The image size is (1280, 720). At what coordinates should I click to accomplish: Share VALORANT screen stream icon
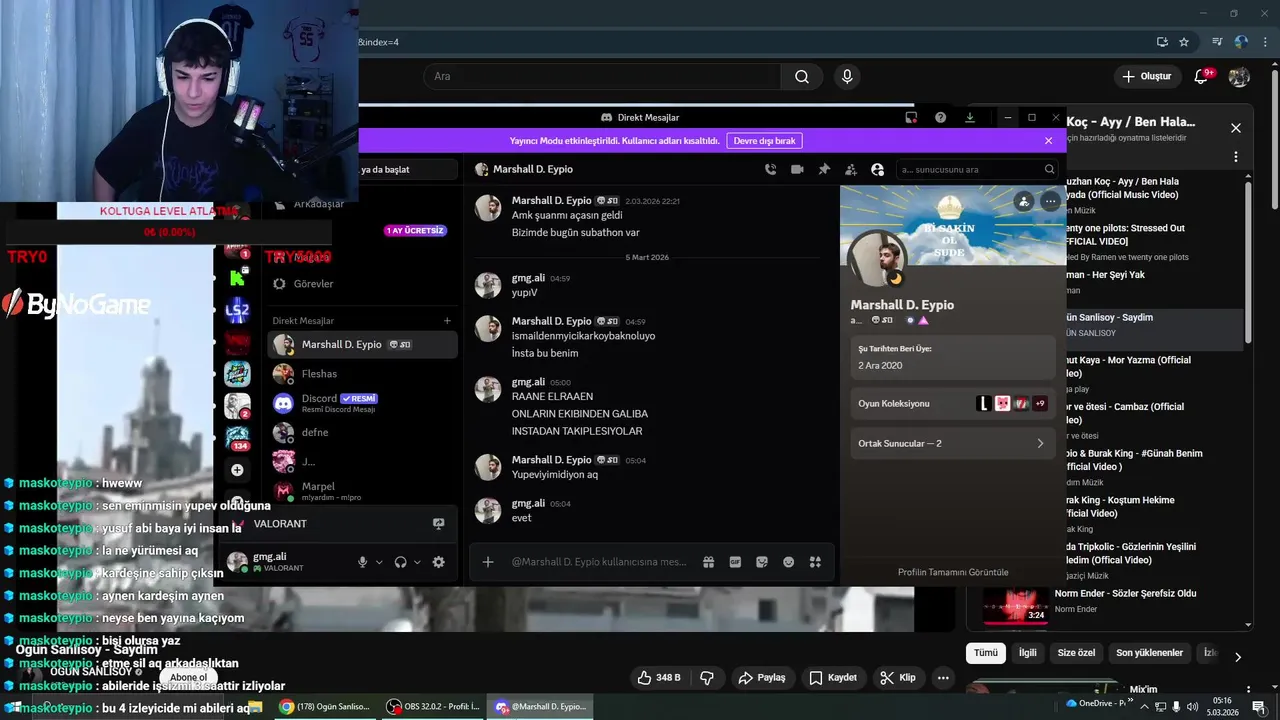pyautogui.click(x=438, y=524)
